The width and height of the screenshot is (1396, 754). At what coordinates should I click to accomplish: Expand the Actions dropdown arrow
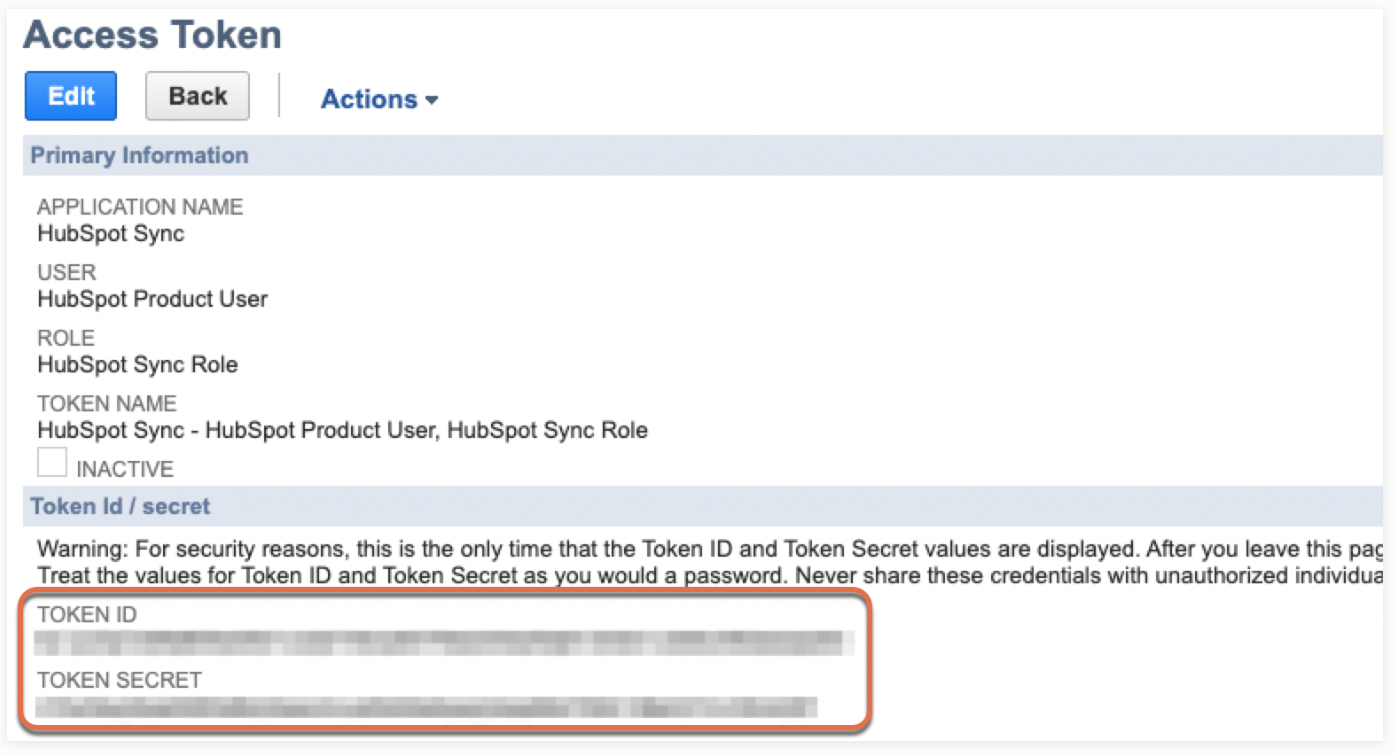coord(432,100)
